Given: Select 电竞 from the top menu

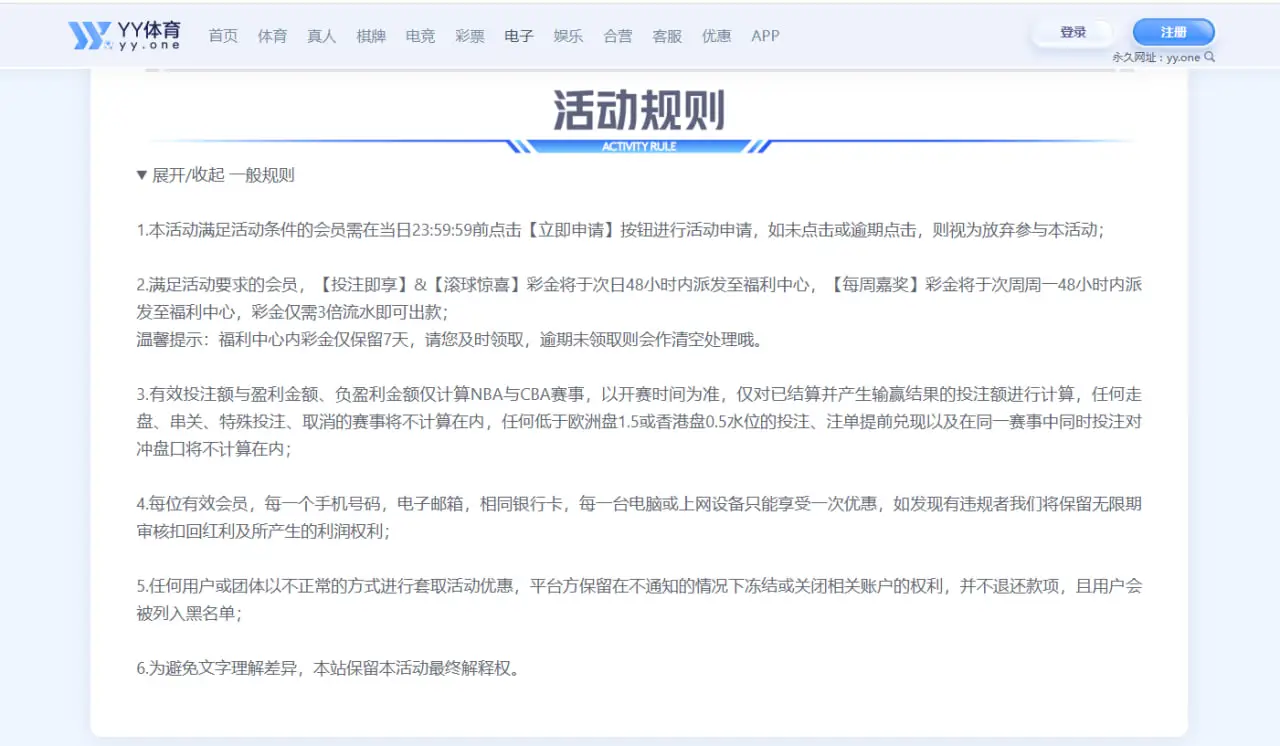Looking at the screenshot, I should tap(420, 36).
